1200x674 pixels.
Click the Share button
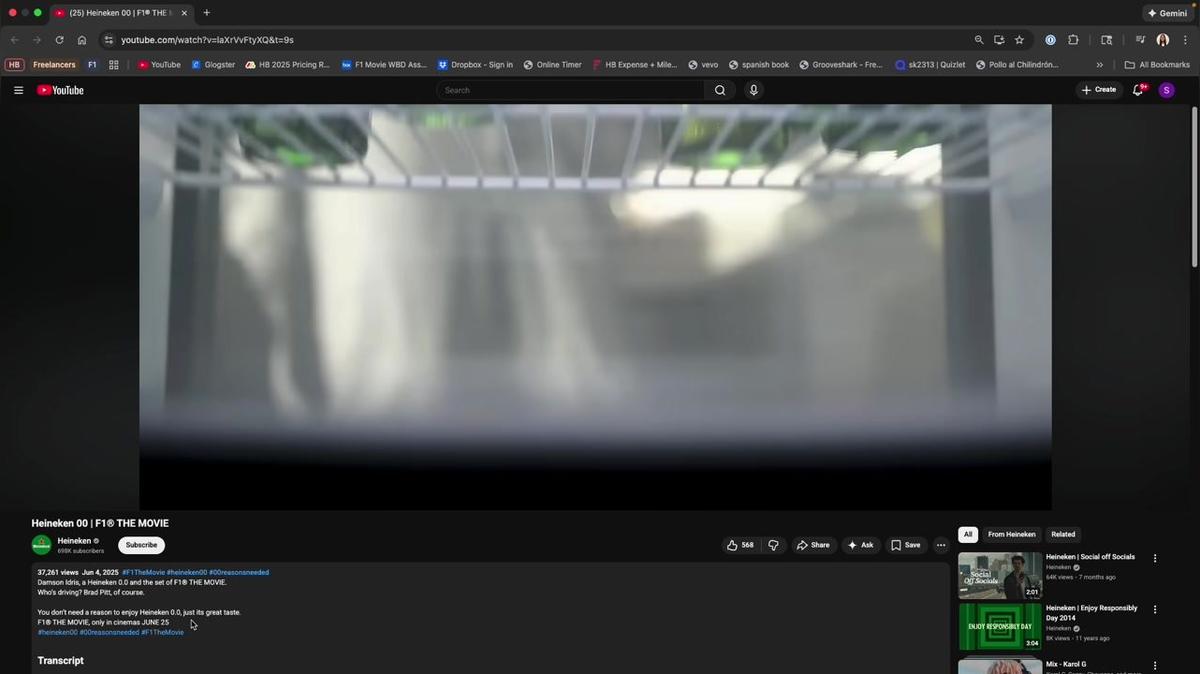813,545
